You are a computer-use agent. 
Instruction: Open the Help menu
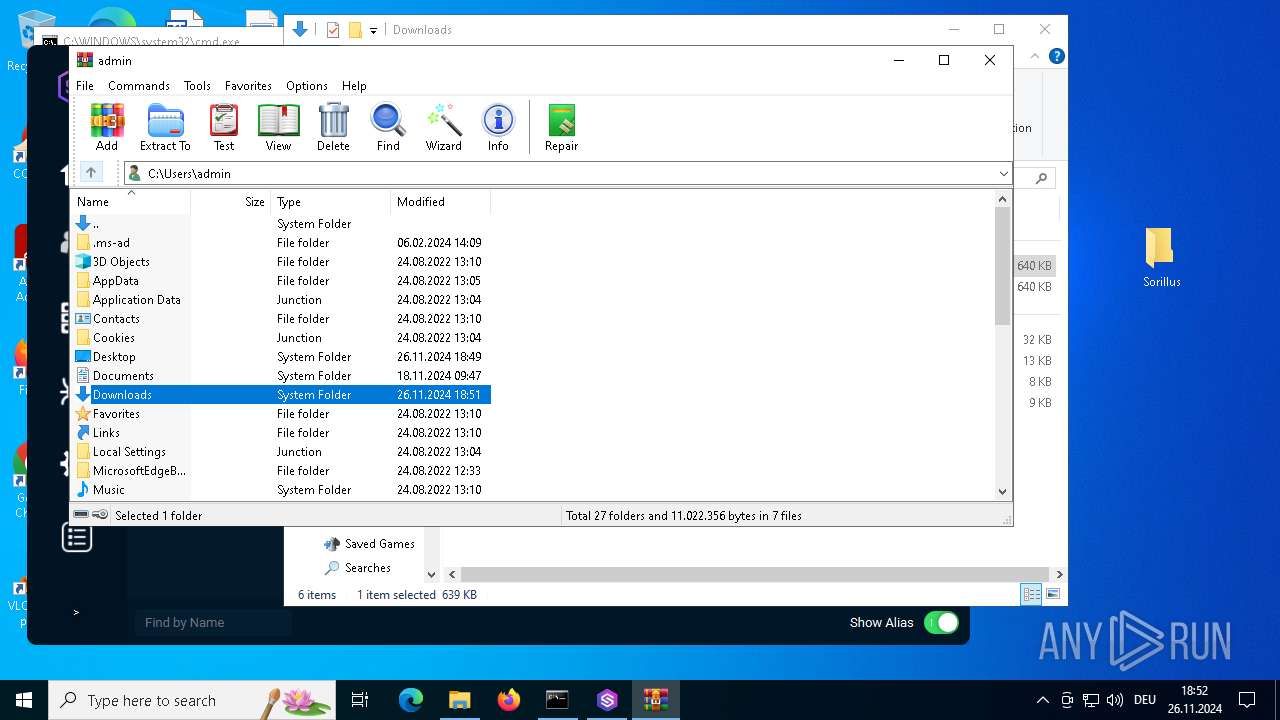354,86
